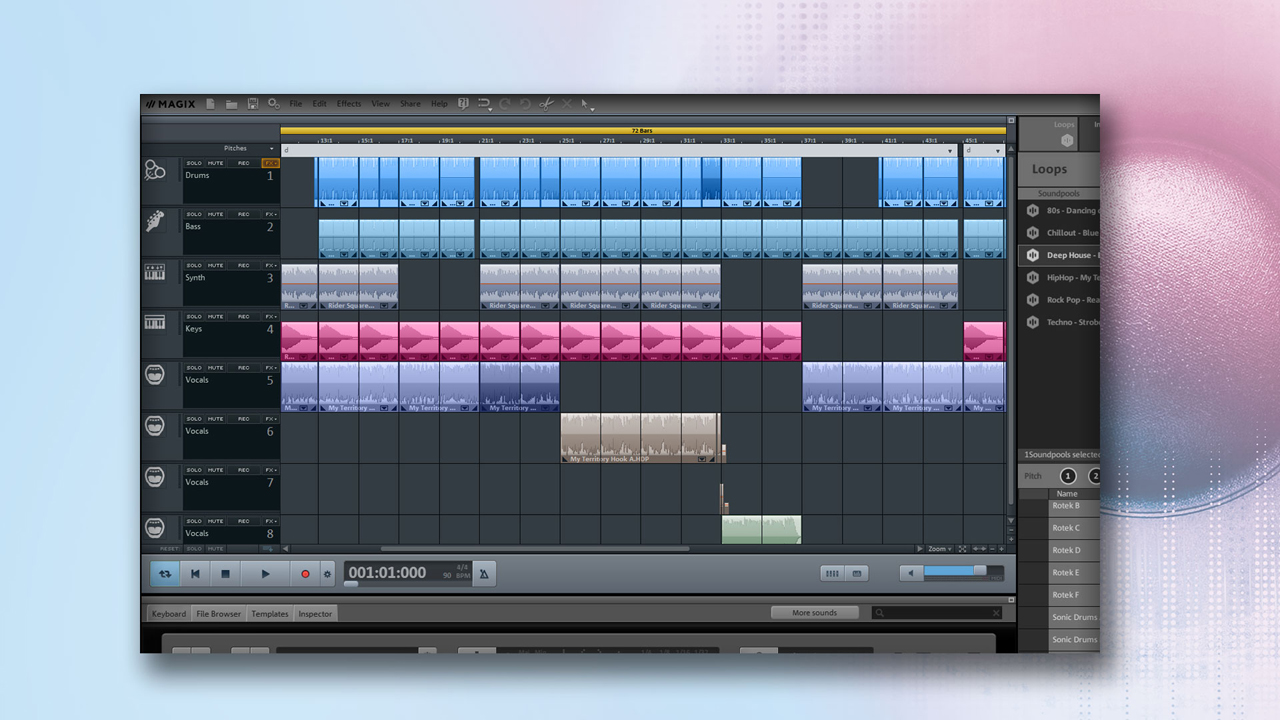Click the metronome icon

coord(484,573)
